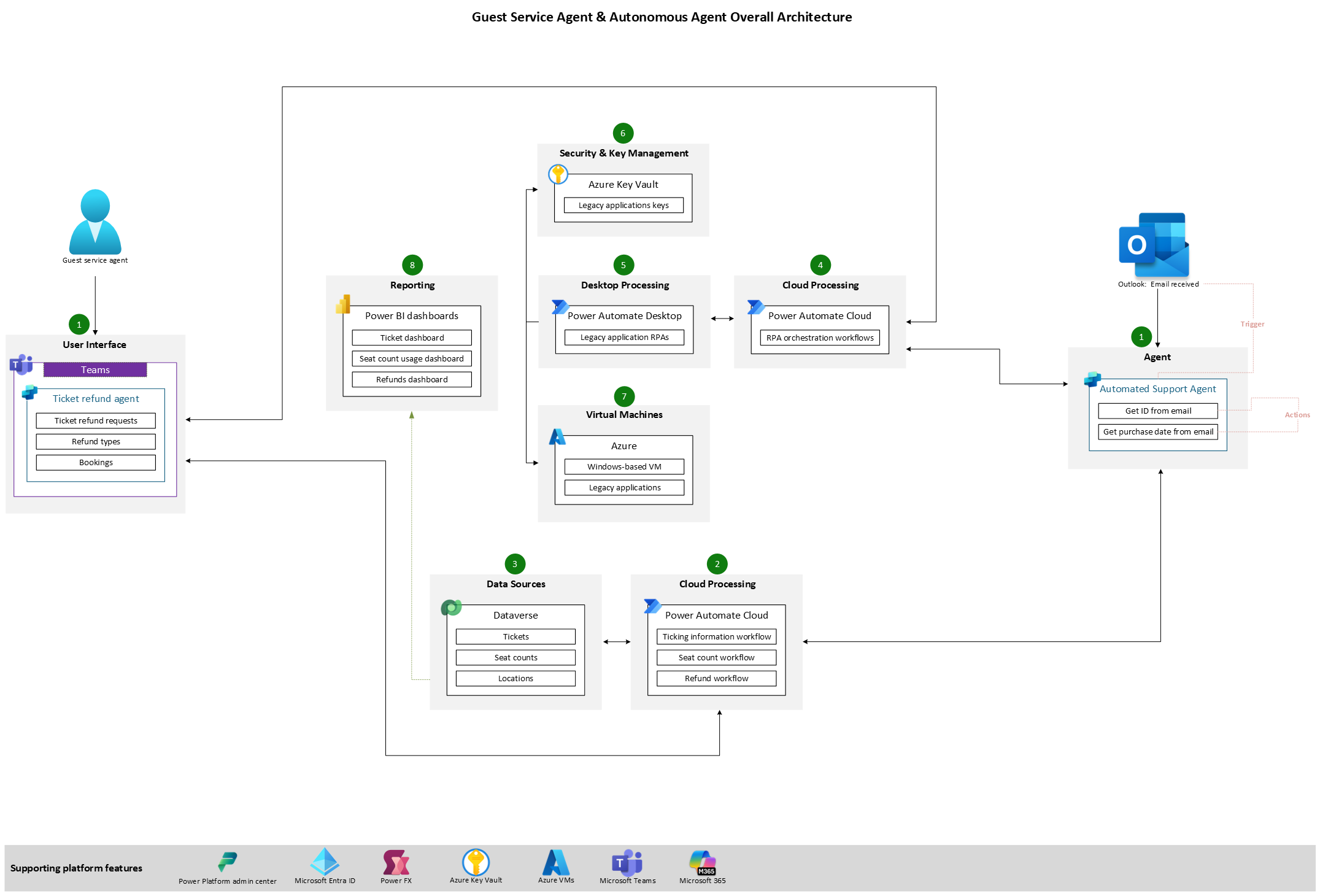Screen dimensions: 1320x896
Task: Click the diagram title text
Action: tap(662, 17)
